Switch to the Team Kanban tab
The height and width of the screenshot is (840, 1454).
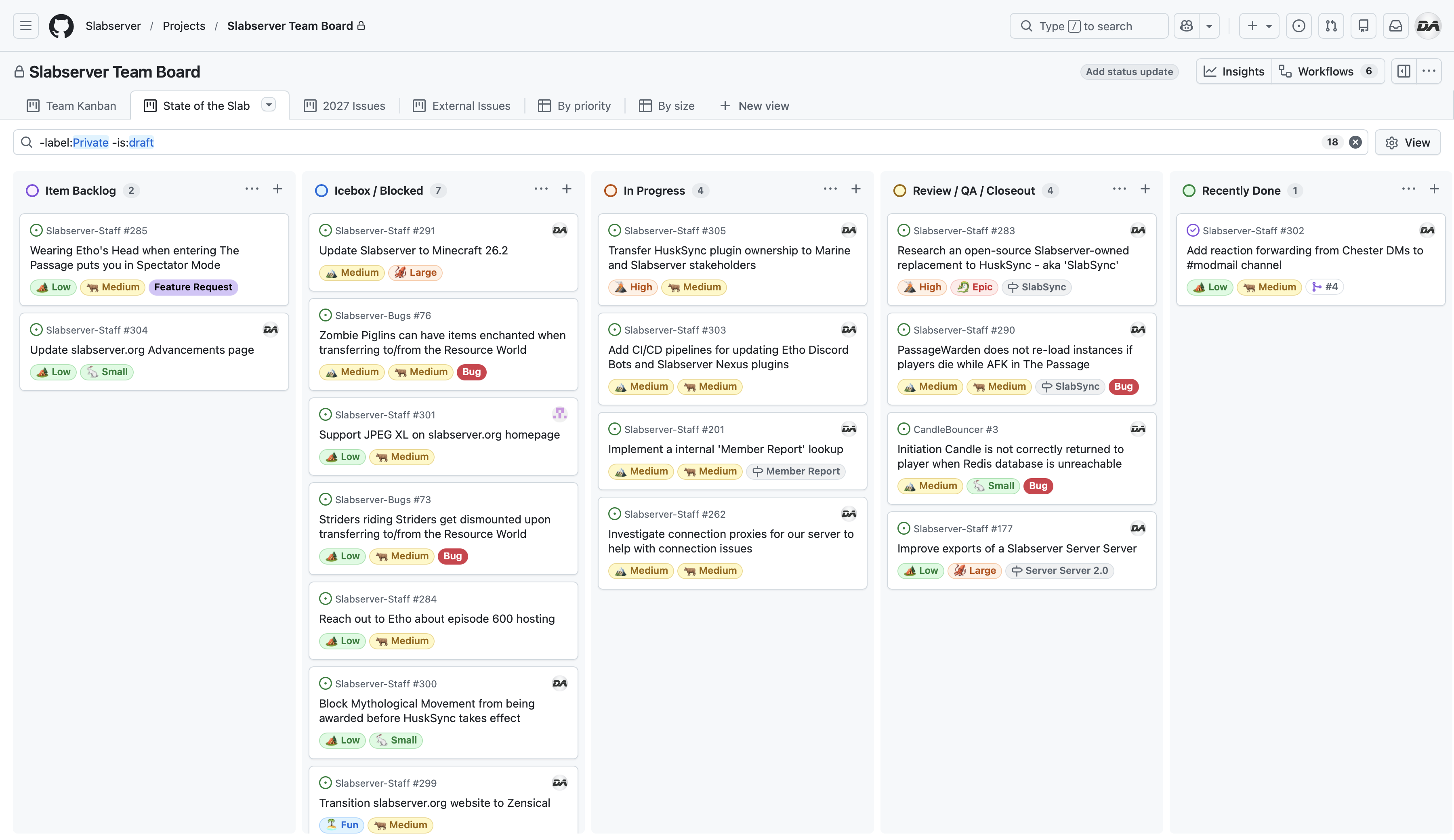(71, 105)
